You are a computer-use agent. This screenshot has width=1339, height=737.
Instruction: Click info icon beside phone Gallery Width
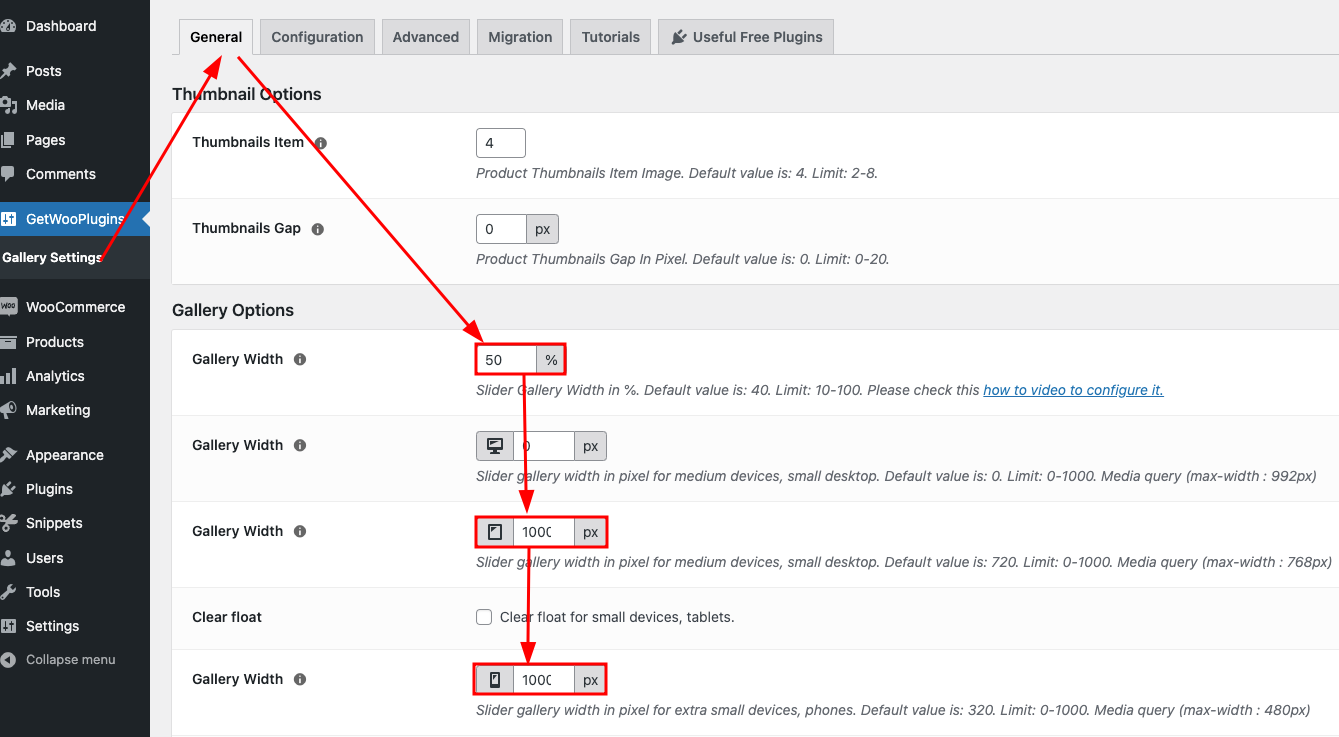point(300,680)
